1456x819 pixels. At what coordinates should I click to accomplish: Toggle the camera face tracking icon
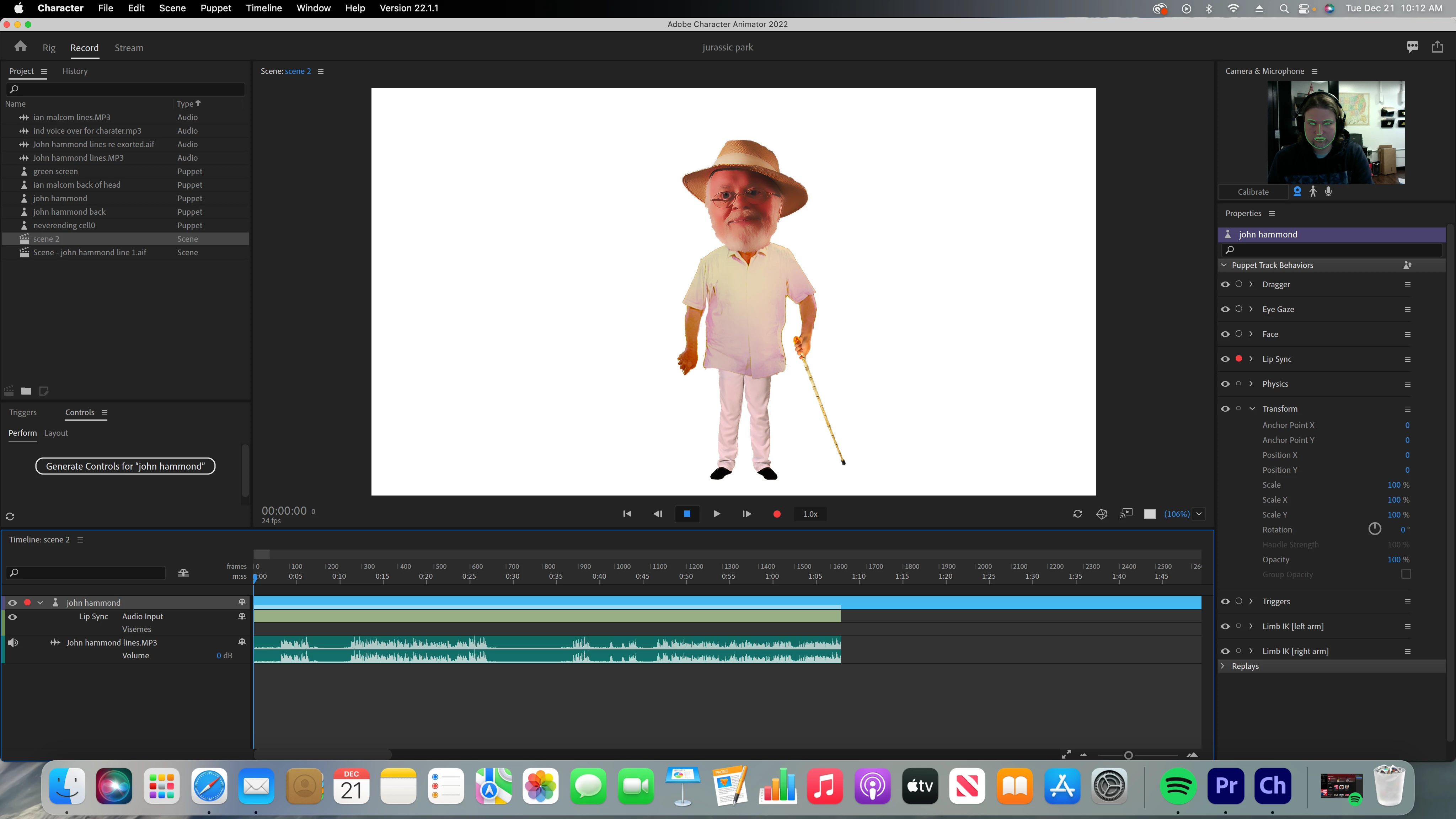[x=1297, y=192]
